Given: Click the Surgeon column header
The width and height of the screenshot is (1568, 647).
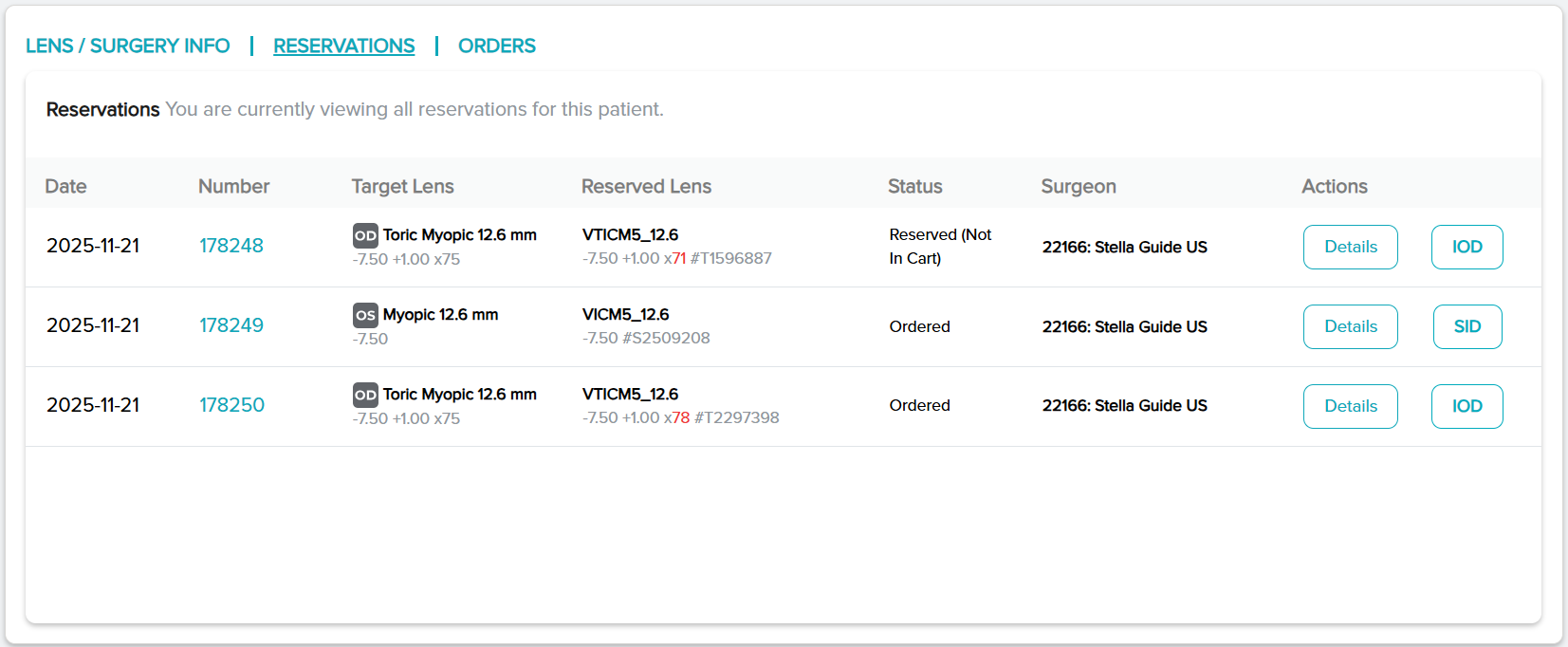Looking at the screenshot, I should click(1078, 186).
